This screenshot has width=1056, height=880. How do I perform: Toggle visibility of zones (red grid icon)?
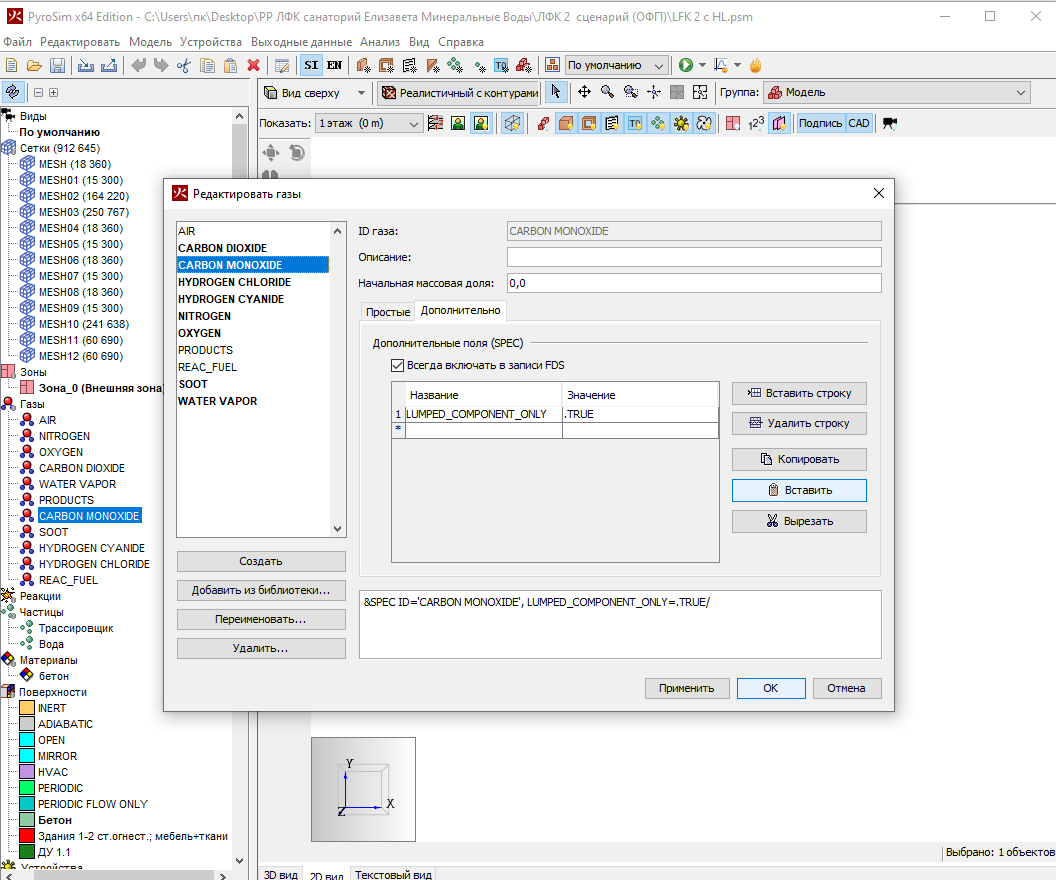click(733, 123)
